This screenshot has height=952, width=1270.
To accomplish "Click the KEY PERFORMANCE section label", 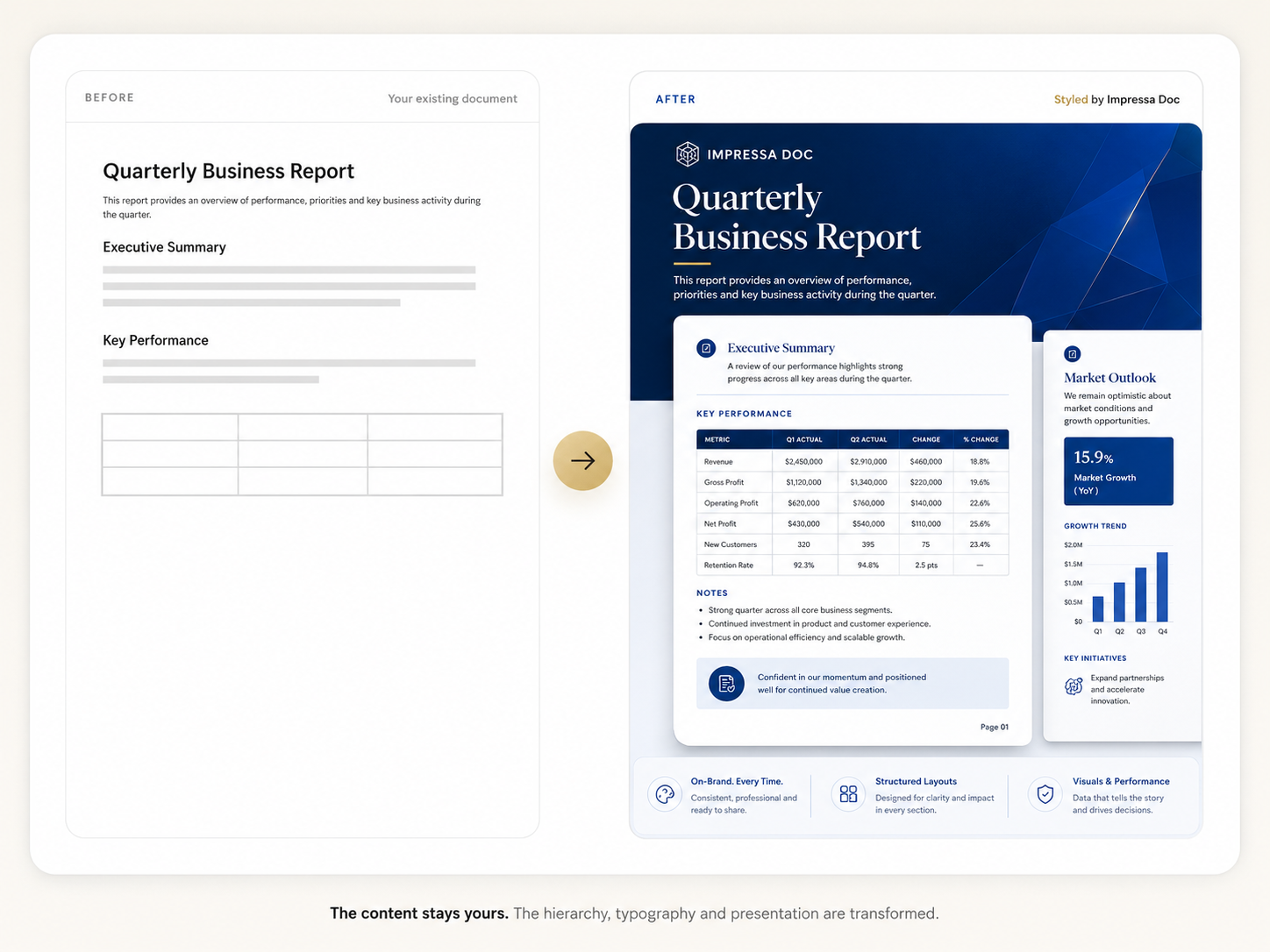I will coord(744,414).
